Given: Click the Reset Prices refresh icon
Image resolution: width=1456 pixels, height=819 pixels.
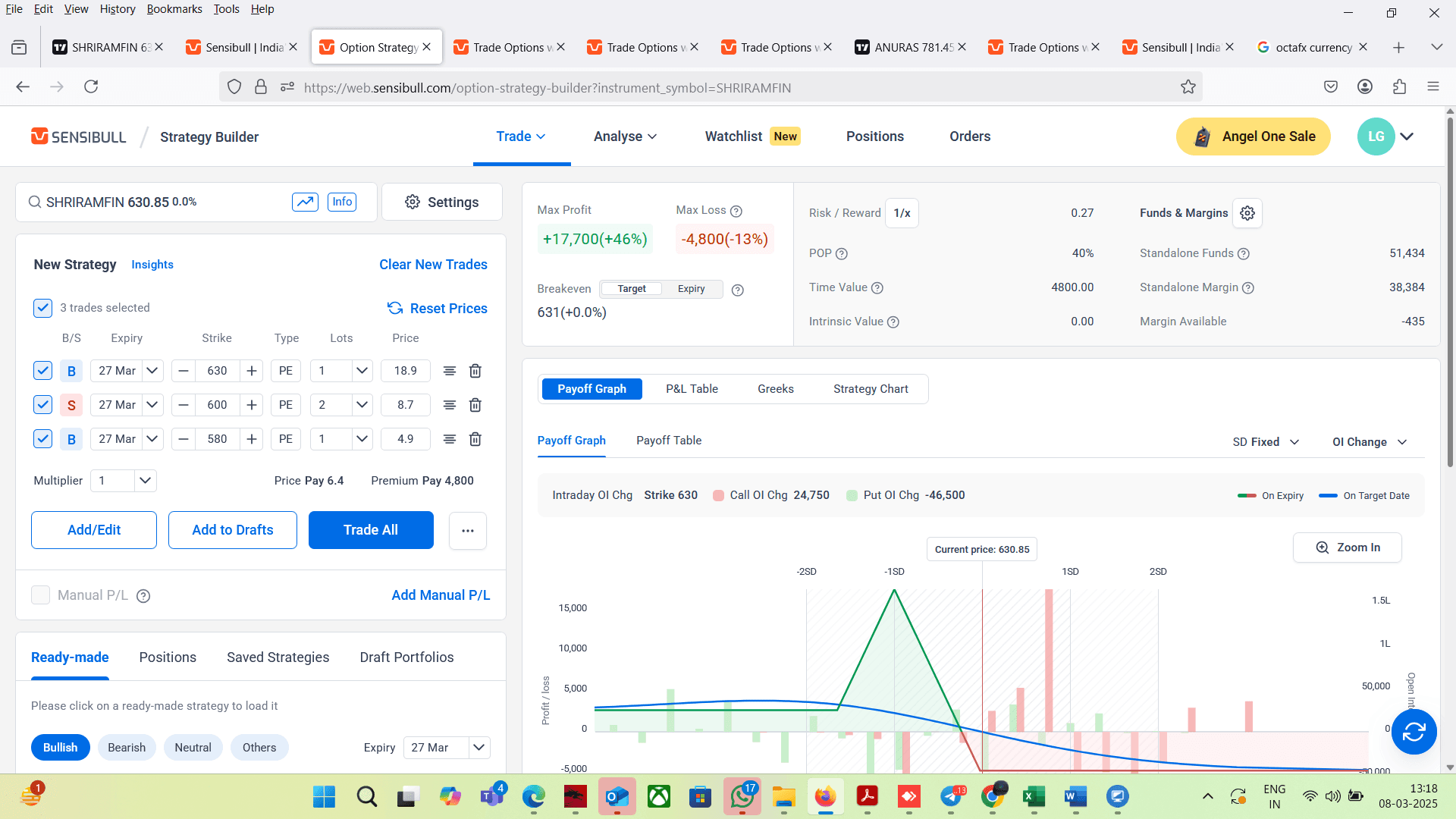Looking at the screenshot, I should (x=395, y=309).
